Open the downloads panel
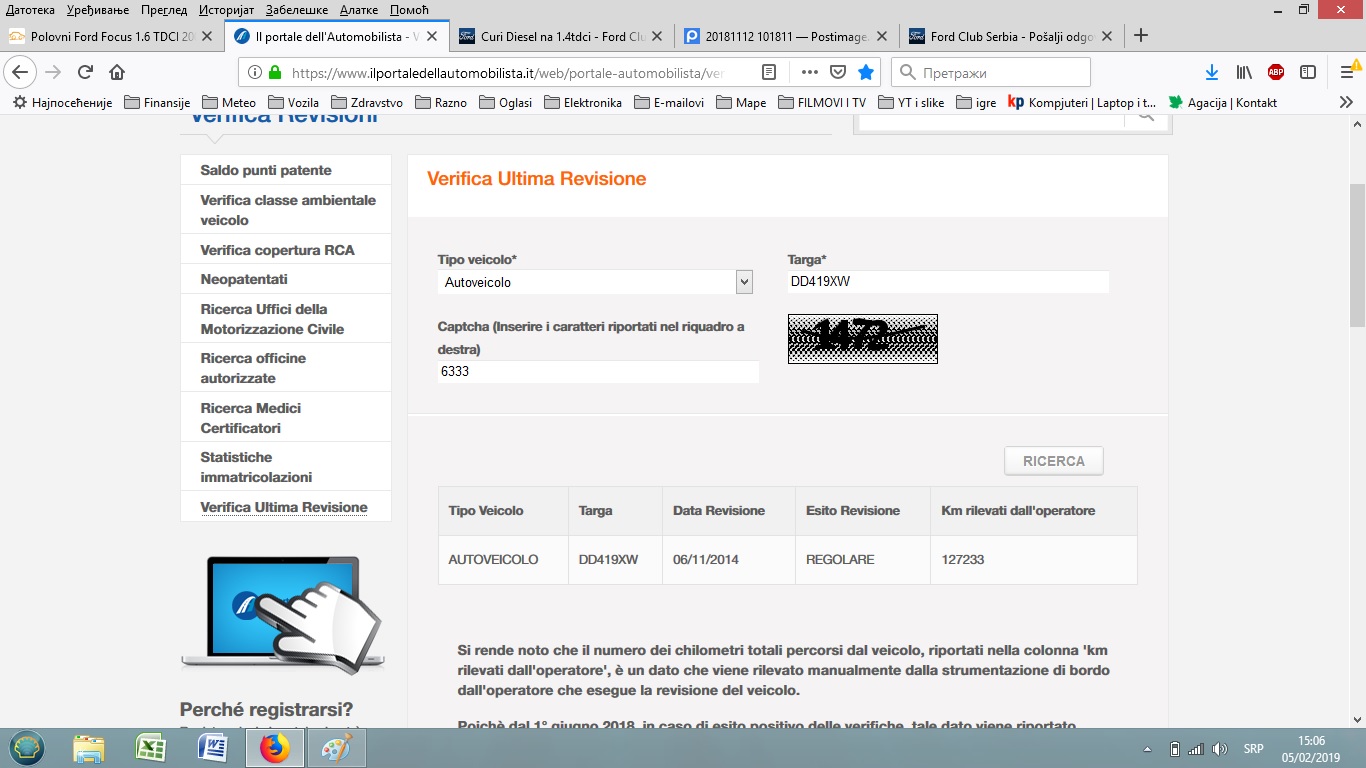1366x768 pixels. coord(1212,72)
